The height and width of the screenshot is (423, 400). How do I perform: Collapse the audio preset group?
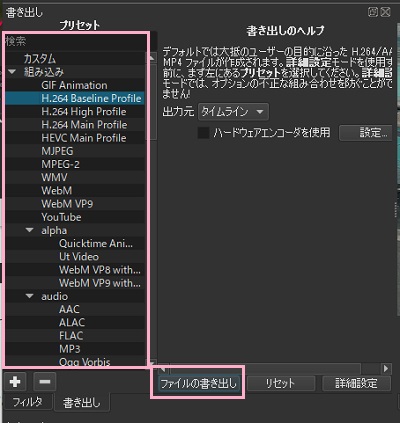pyautogui.click(x=30, y=296)
